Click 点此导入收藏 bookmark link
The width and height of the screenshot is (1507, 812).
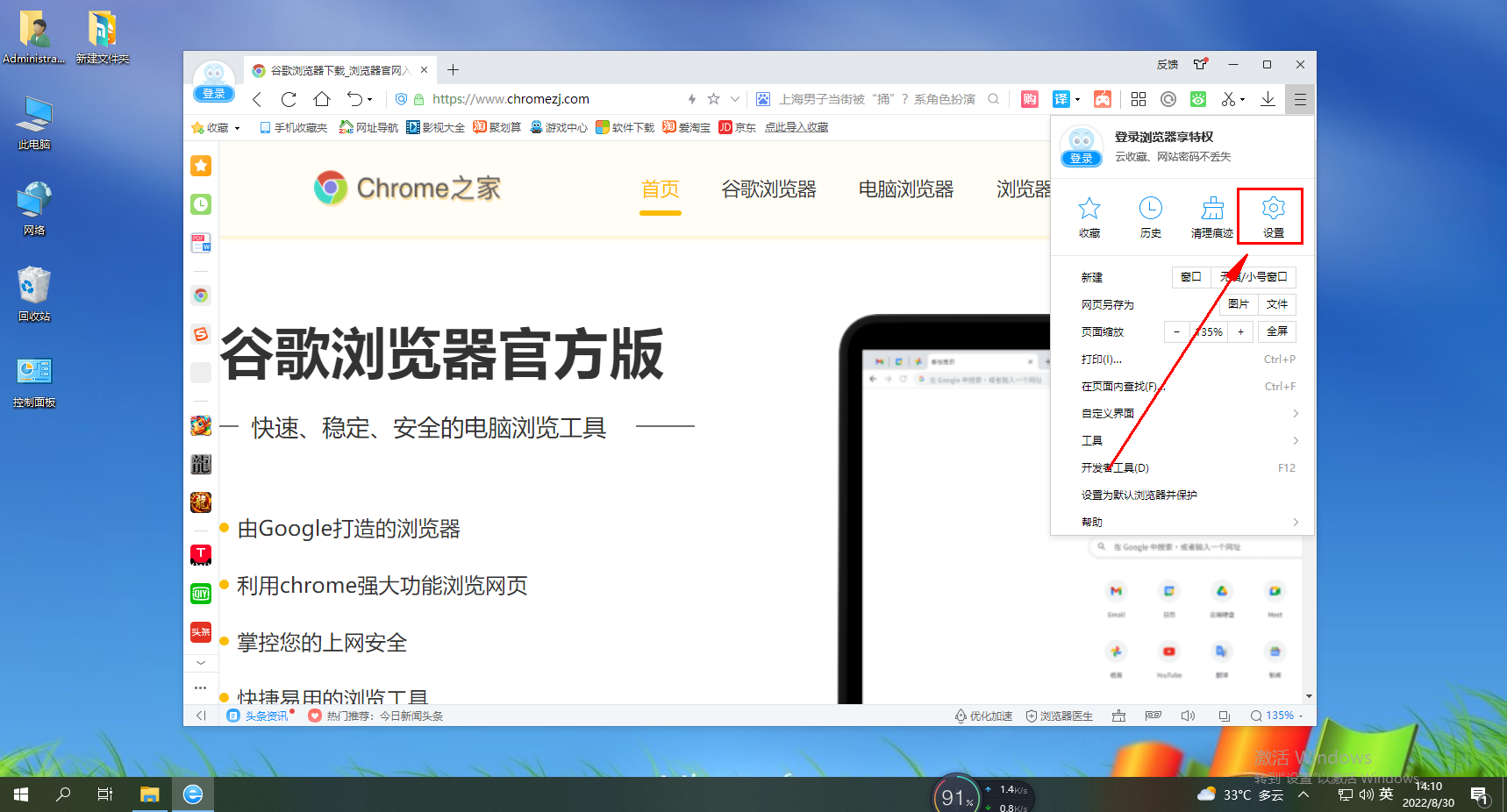tap(796, 128)
